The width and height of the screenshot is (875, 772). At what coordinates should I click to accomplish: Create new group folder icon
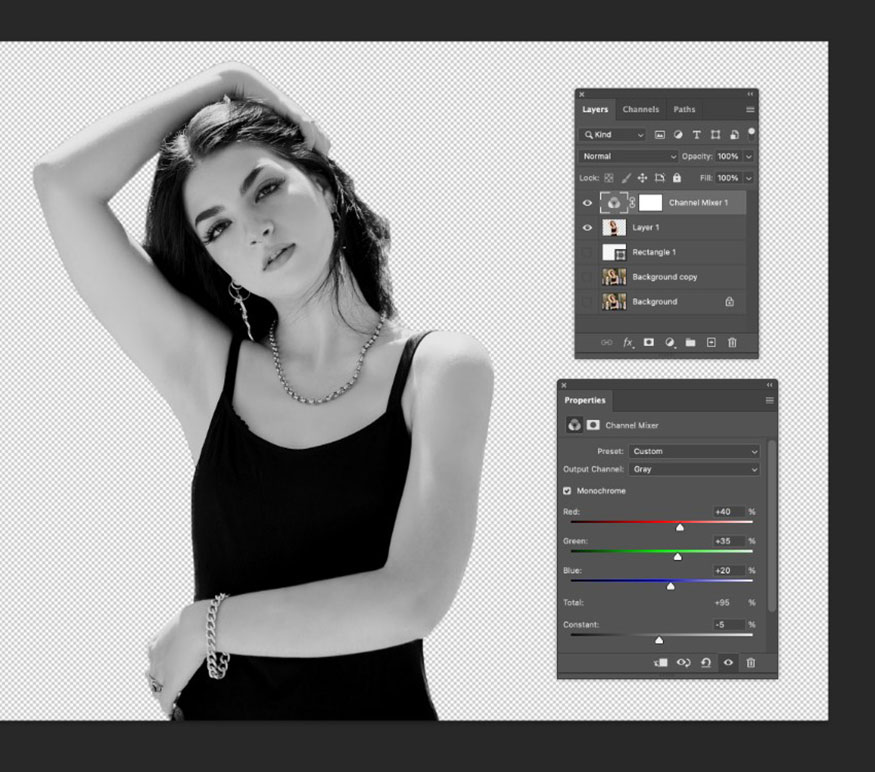[x=690, y=342]
